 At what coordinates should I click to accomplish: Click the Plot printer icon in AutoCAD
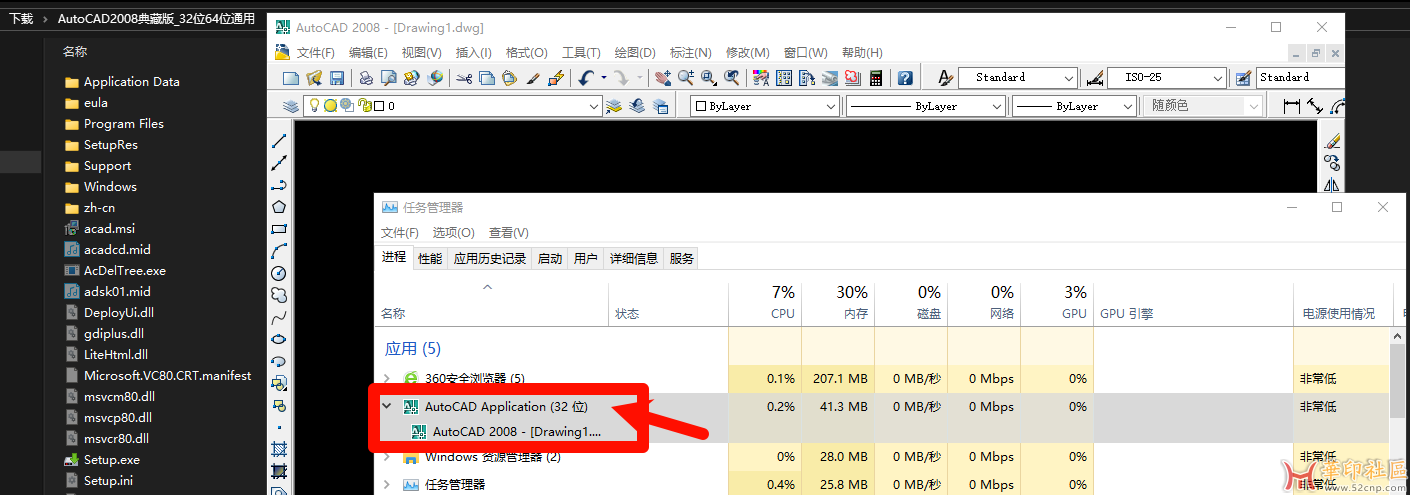click(x=367, y=77)
